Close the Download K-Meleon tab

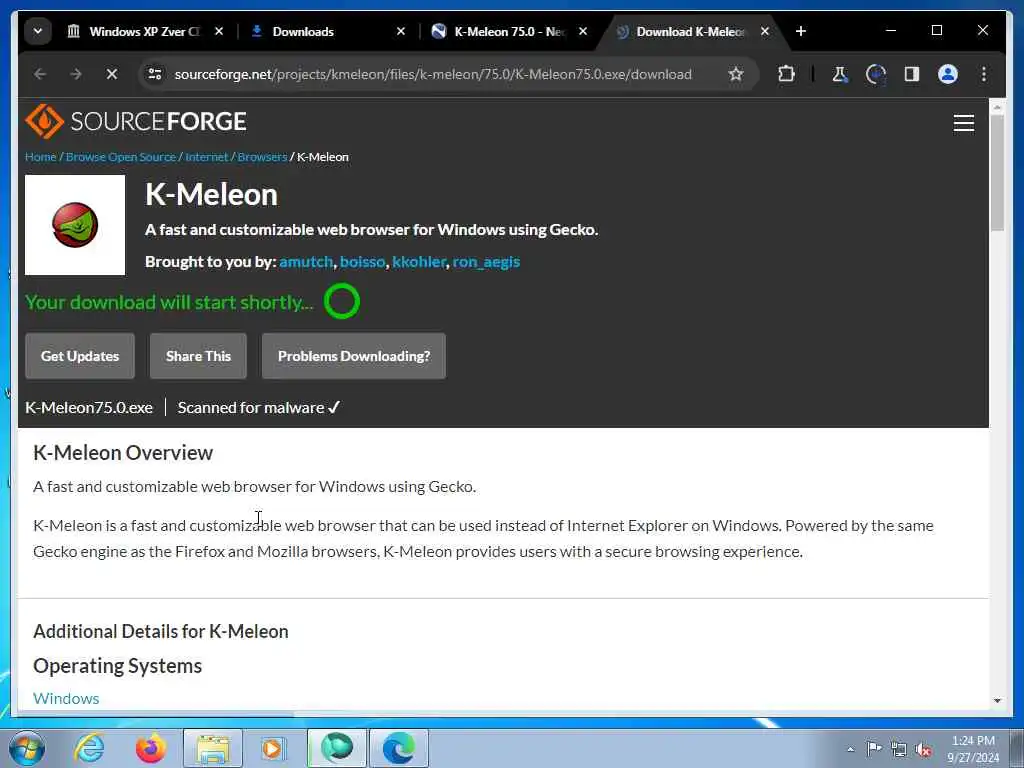pyautogui.click(x=765, y=31)
